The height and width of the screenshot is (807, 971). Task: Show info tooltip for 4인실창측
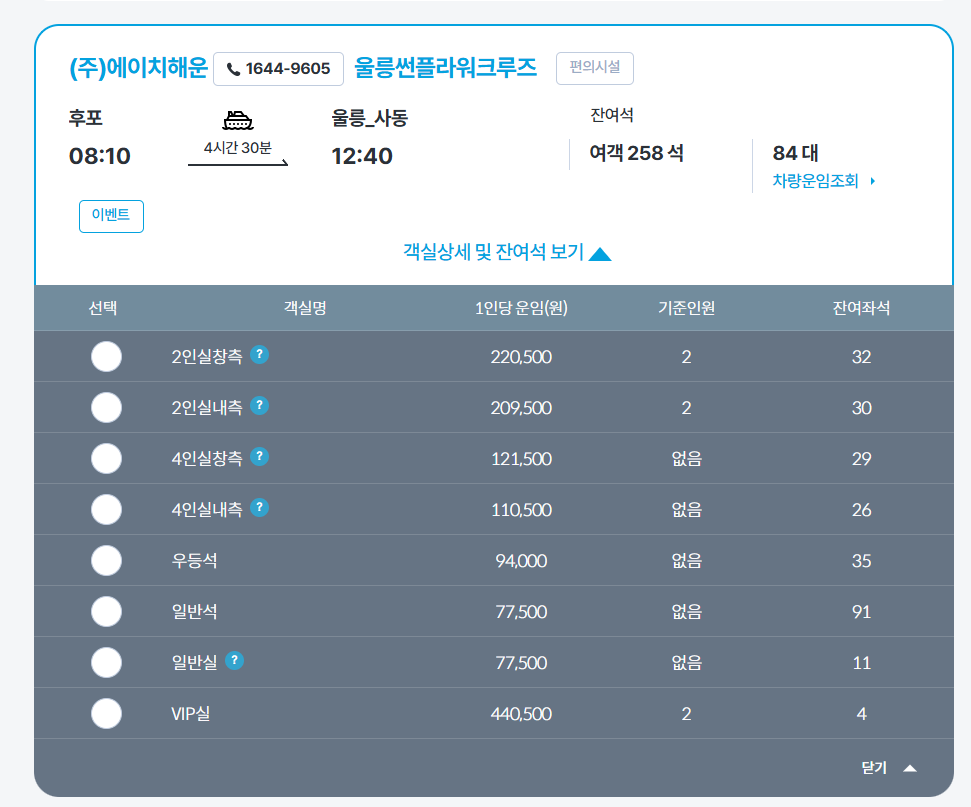259,456
